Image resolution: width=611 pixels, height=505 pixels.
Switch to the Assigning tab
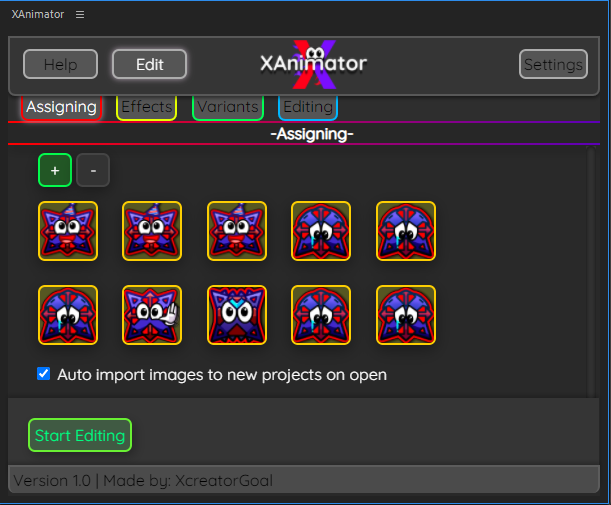[x=61, y=106]
